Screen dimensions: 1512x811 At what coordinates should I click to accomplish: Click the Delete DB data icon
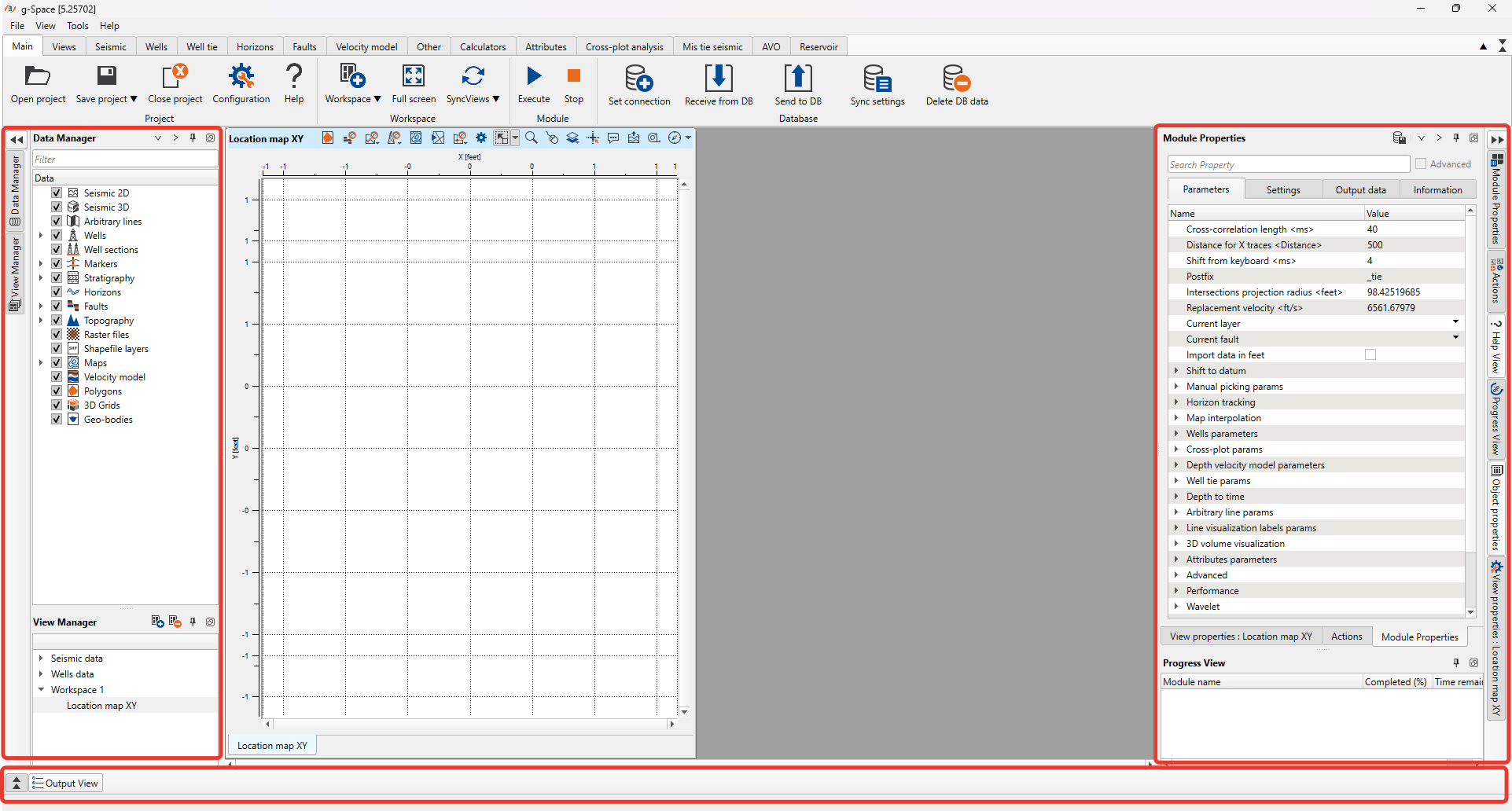[x=956, y=79]
